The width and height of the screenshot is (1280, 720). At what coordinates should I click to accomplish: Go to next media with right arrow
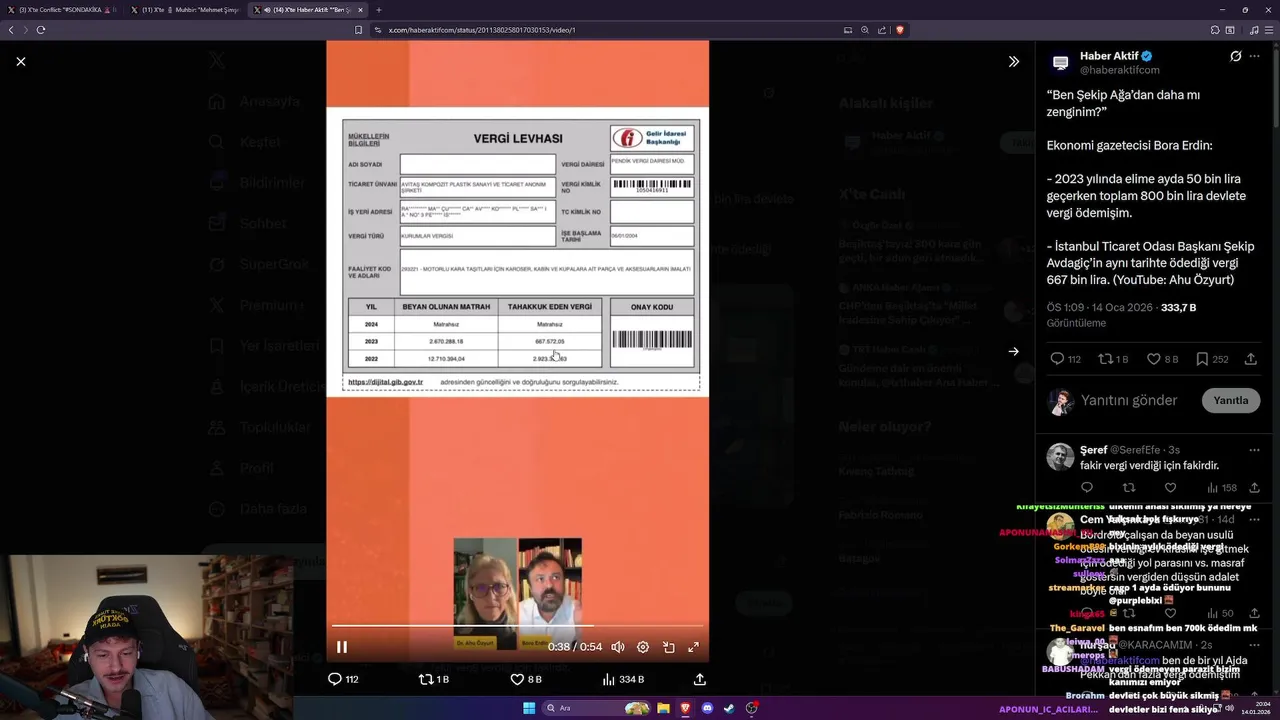click(x=1013, y=351)
